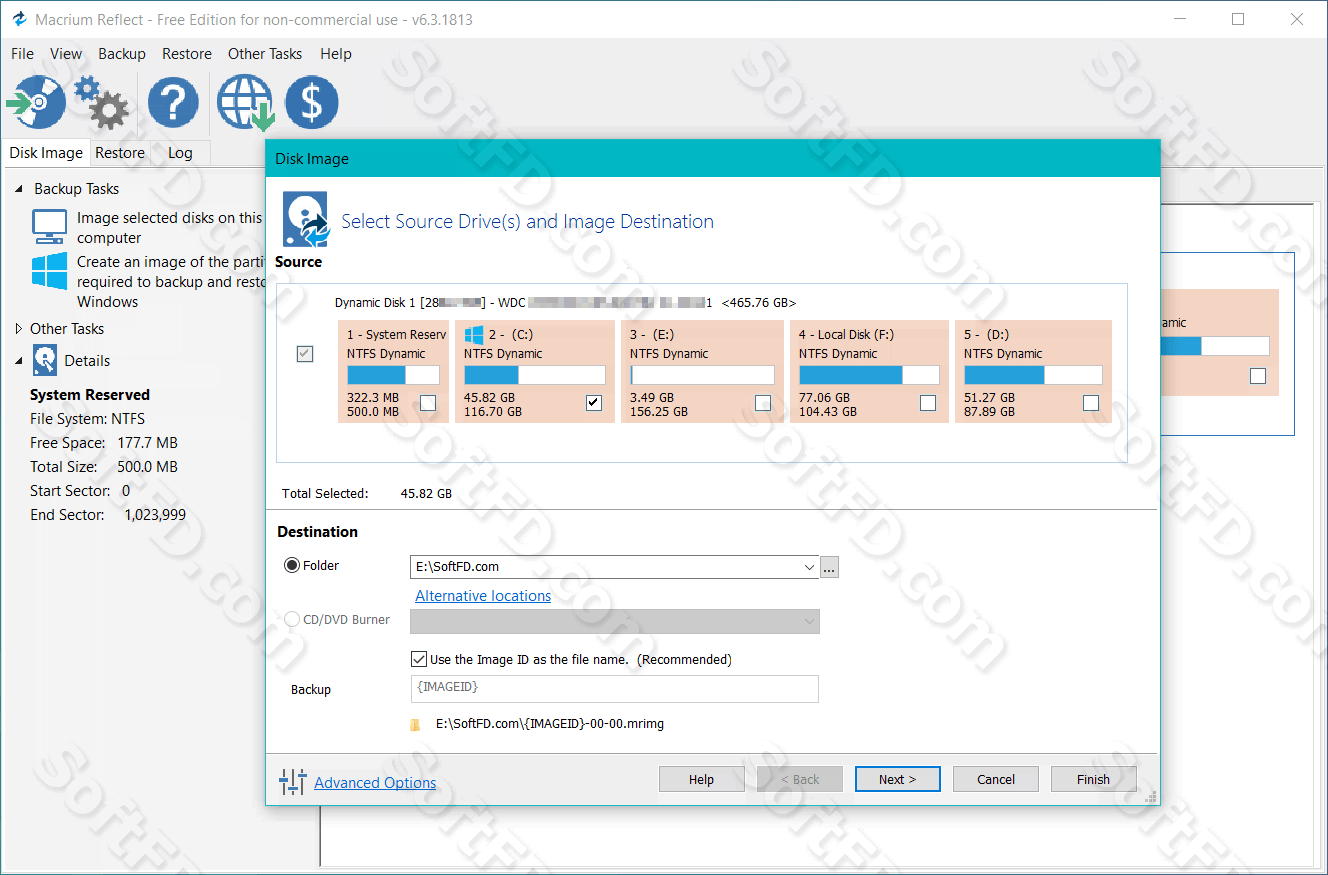Click the Advanced Options sliders icon
The image size is (1328, 875).
[293, 782]
